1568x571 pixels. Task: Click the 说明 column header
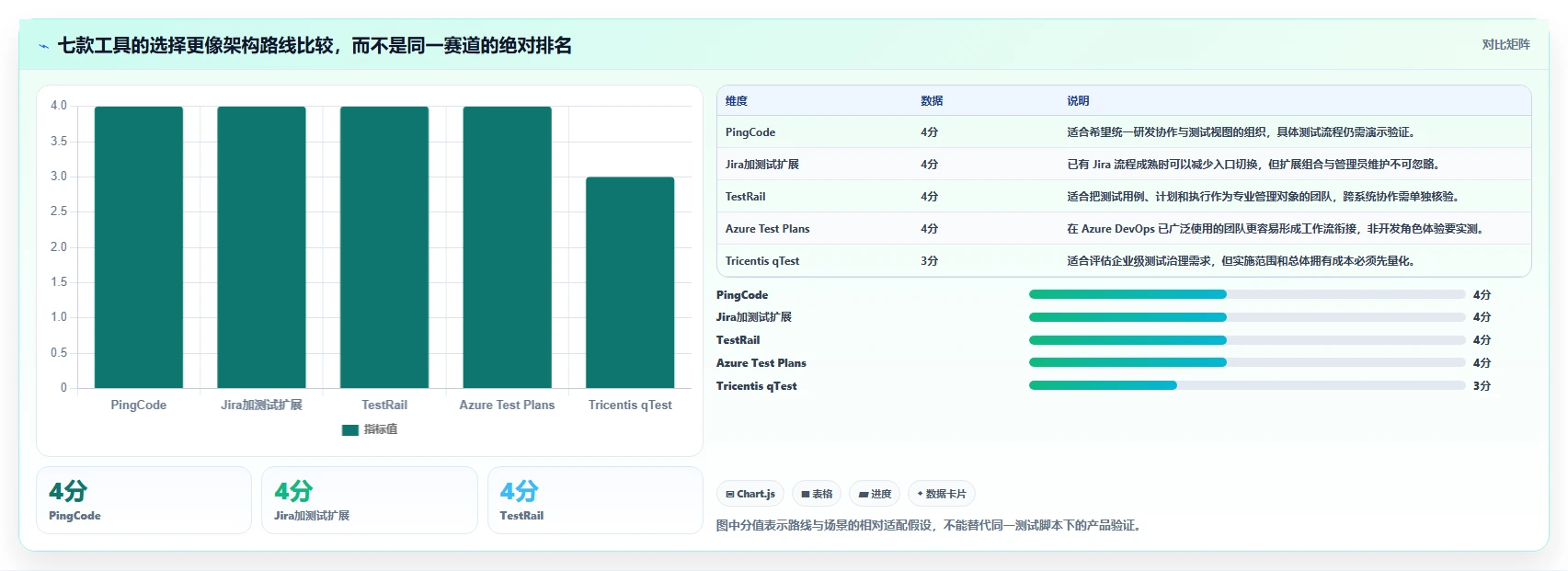(1078, 101)
